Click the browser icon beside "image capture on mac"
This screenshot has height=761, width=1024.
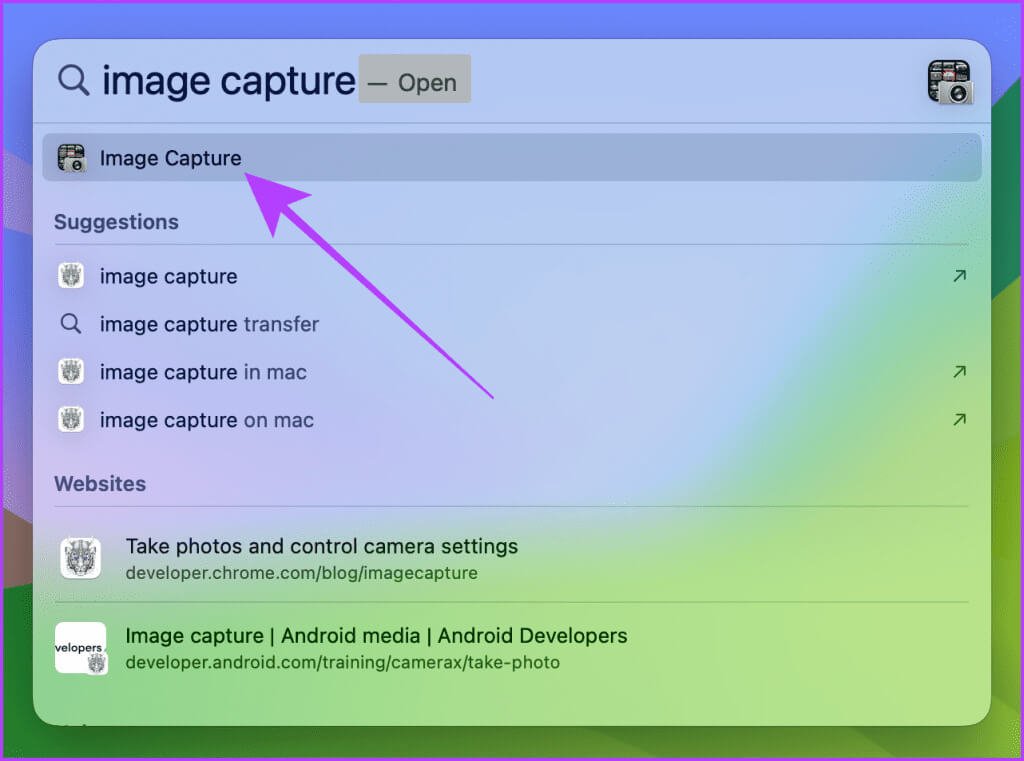[71, 420]
